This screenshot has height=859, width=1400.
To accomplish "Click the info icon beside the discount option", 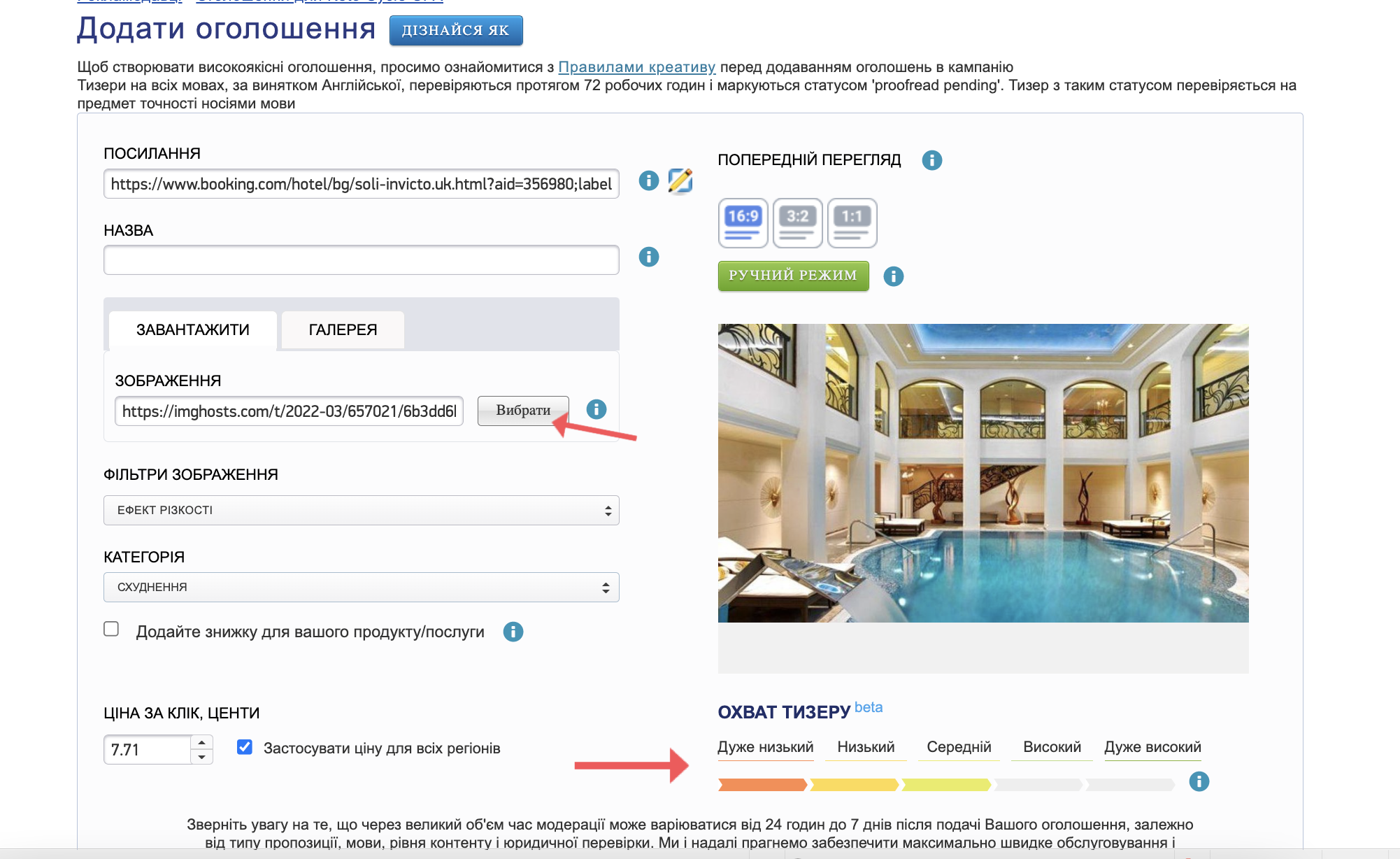I will click(x=513, y=632).
